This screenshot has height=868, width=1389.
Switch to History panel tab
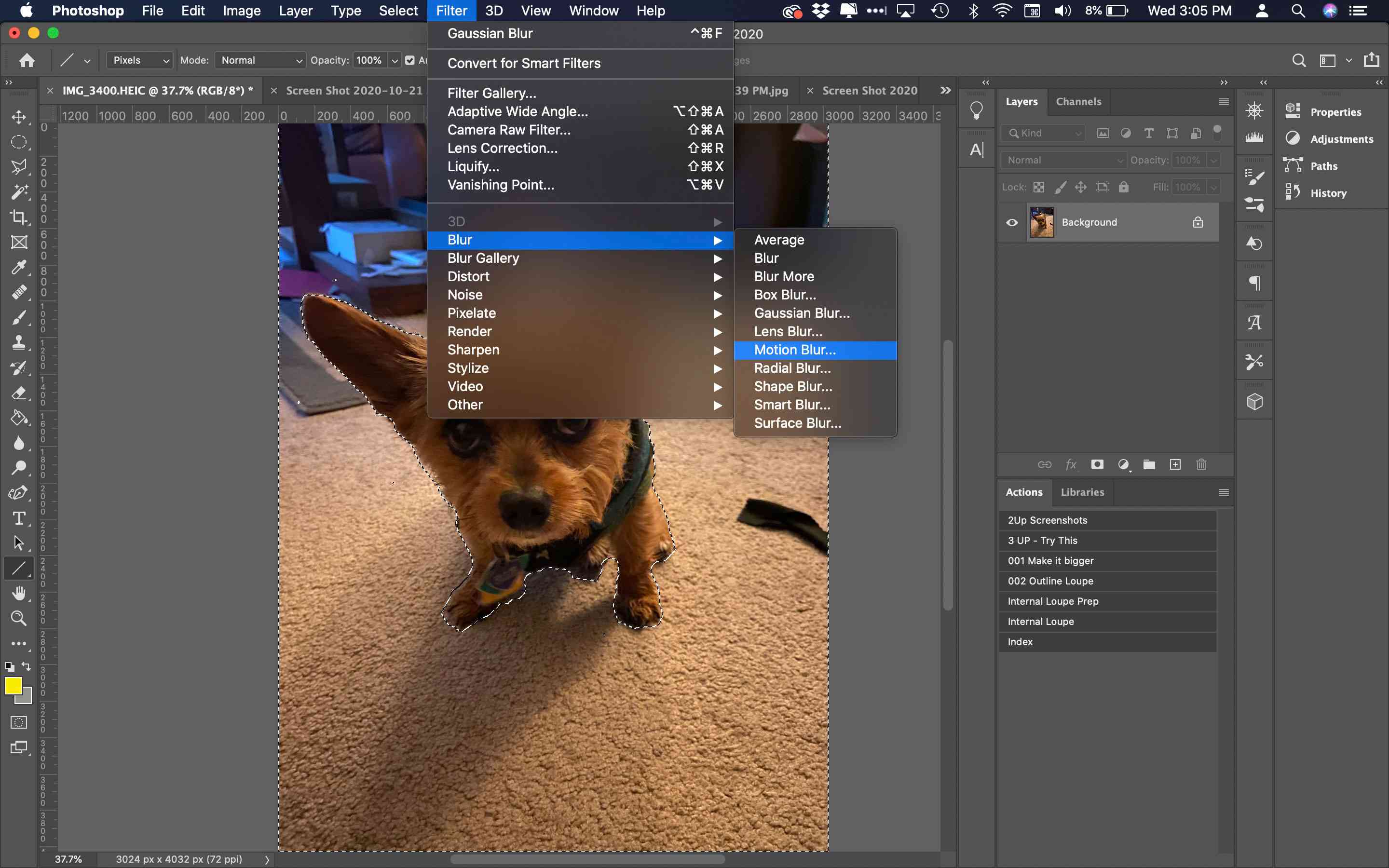(x=1329, y=192)
